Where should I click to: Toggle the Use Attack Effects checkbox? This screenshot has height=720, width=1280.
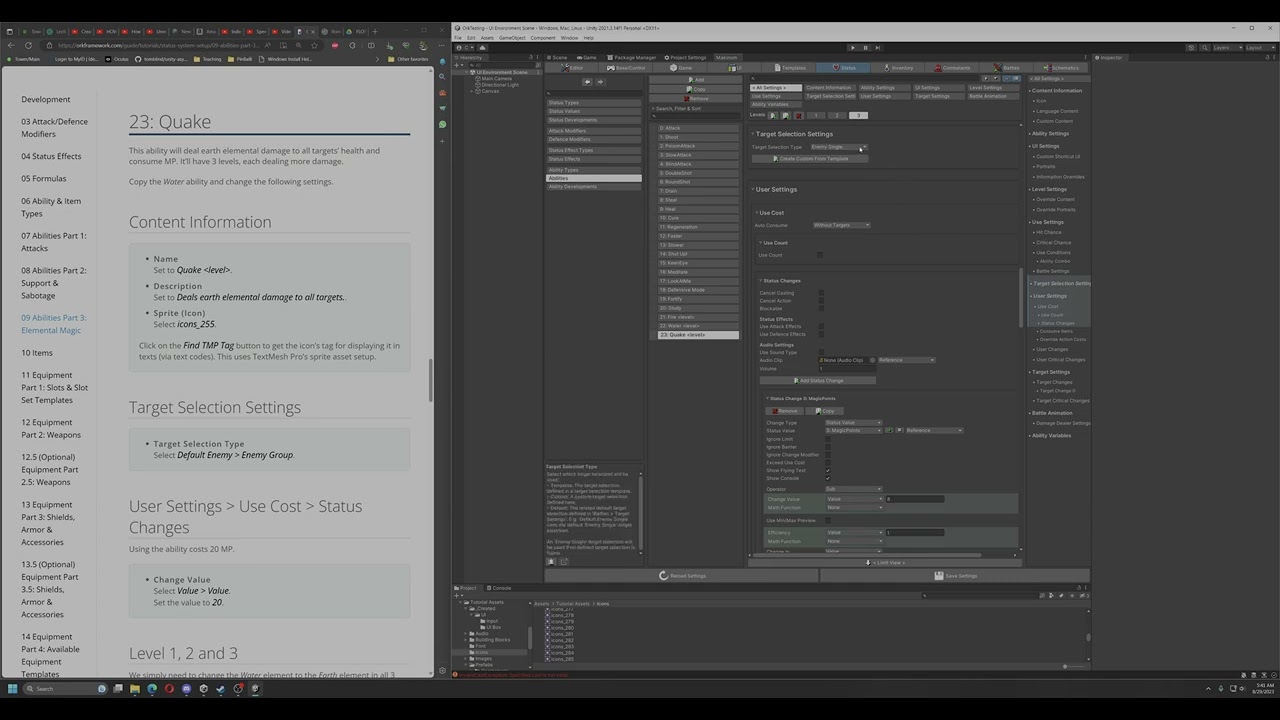pyautogui.click(x=821, y=326)
